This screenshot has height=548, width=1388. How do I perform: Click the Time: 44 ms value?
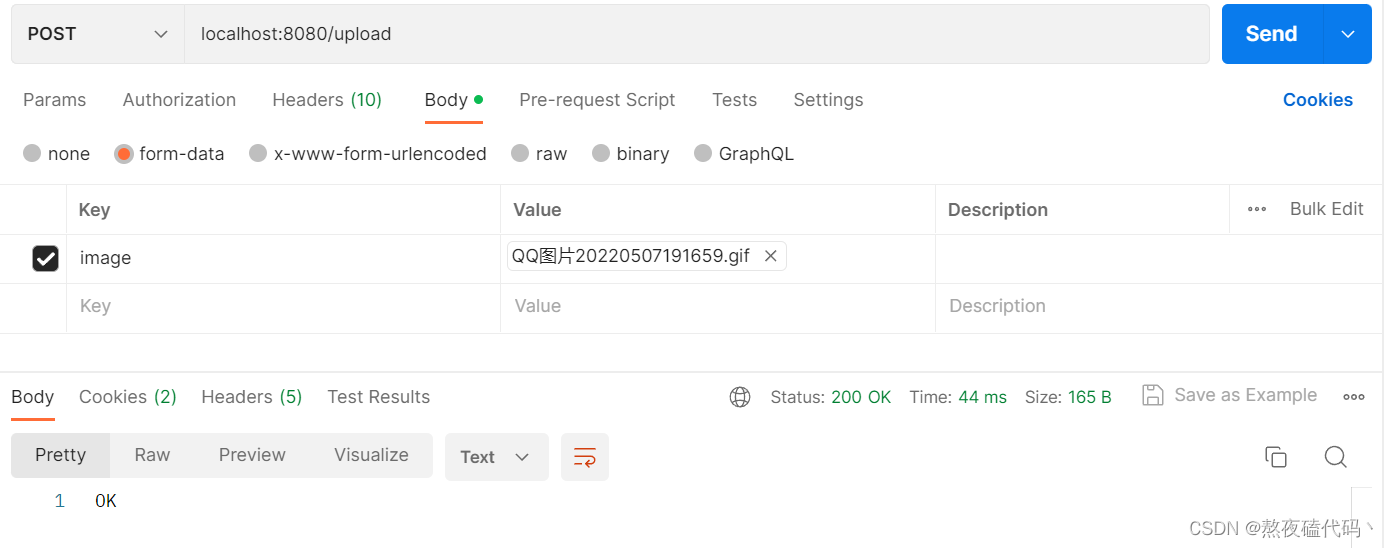(958, 397)
